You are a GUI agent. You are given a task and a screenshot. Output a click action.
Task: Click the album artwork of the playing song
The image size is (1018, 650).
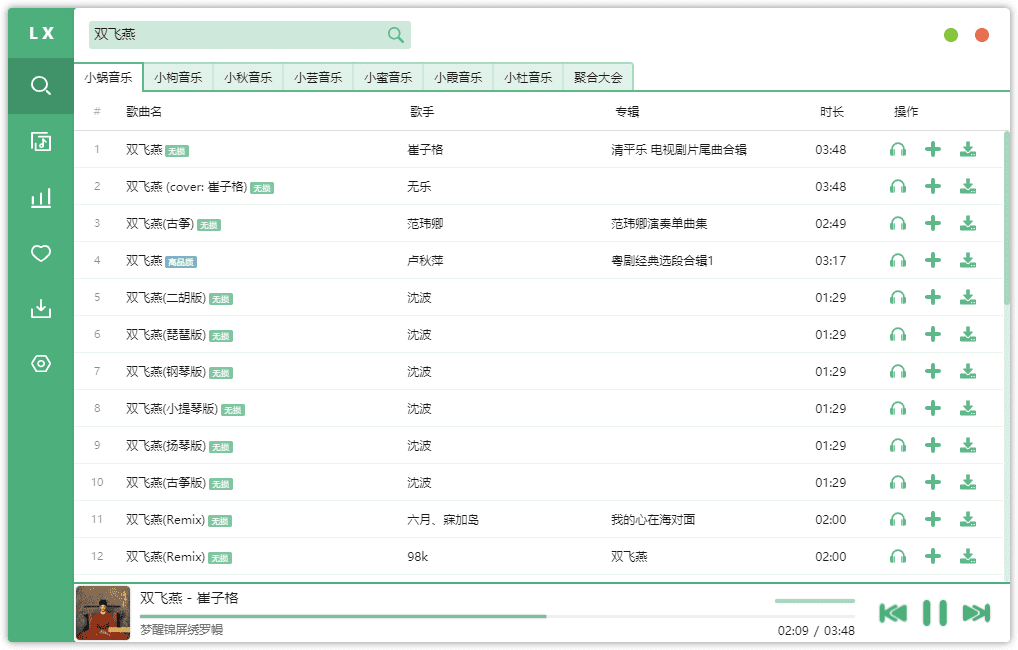(103, 612)
